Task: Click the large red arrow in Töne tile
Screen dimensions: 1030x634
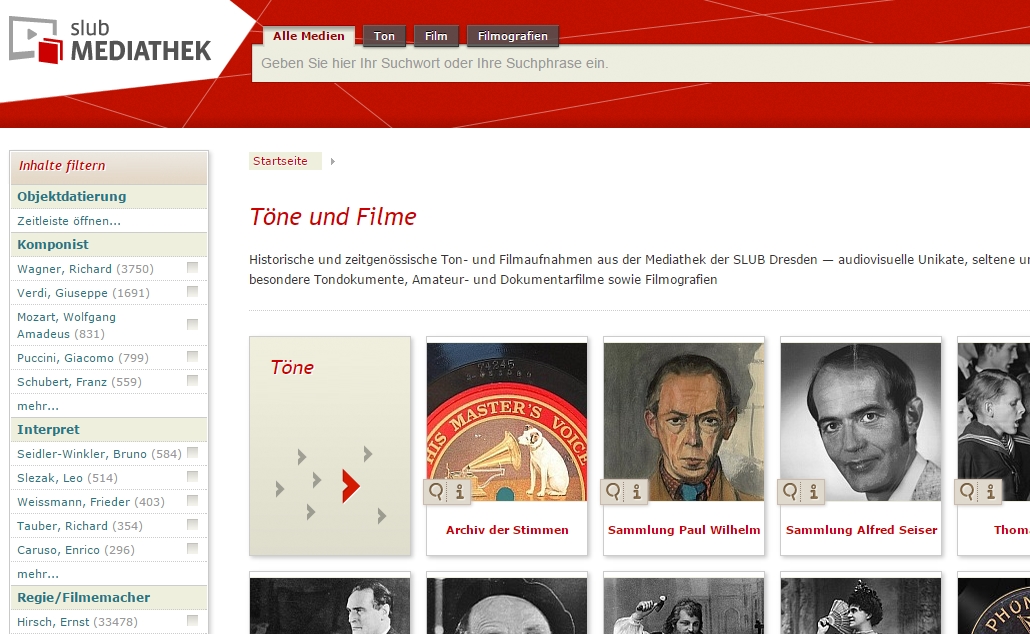Action: [351, 486]
